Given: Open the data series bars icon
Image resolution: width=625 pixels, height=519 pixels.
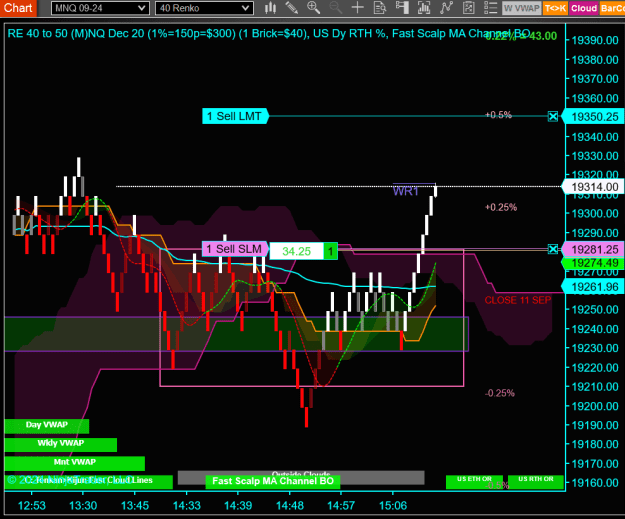Looking at the screenshot, I should (x=424, y=8).
